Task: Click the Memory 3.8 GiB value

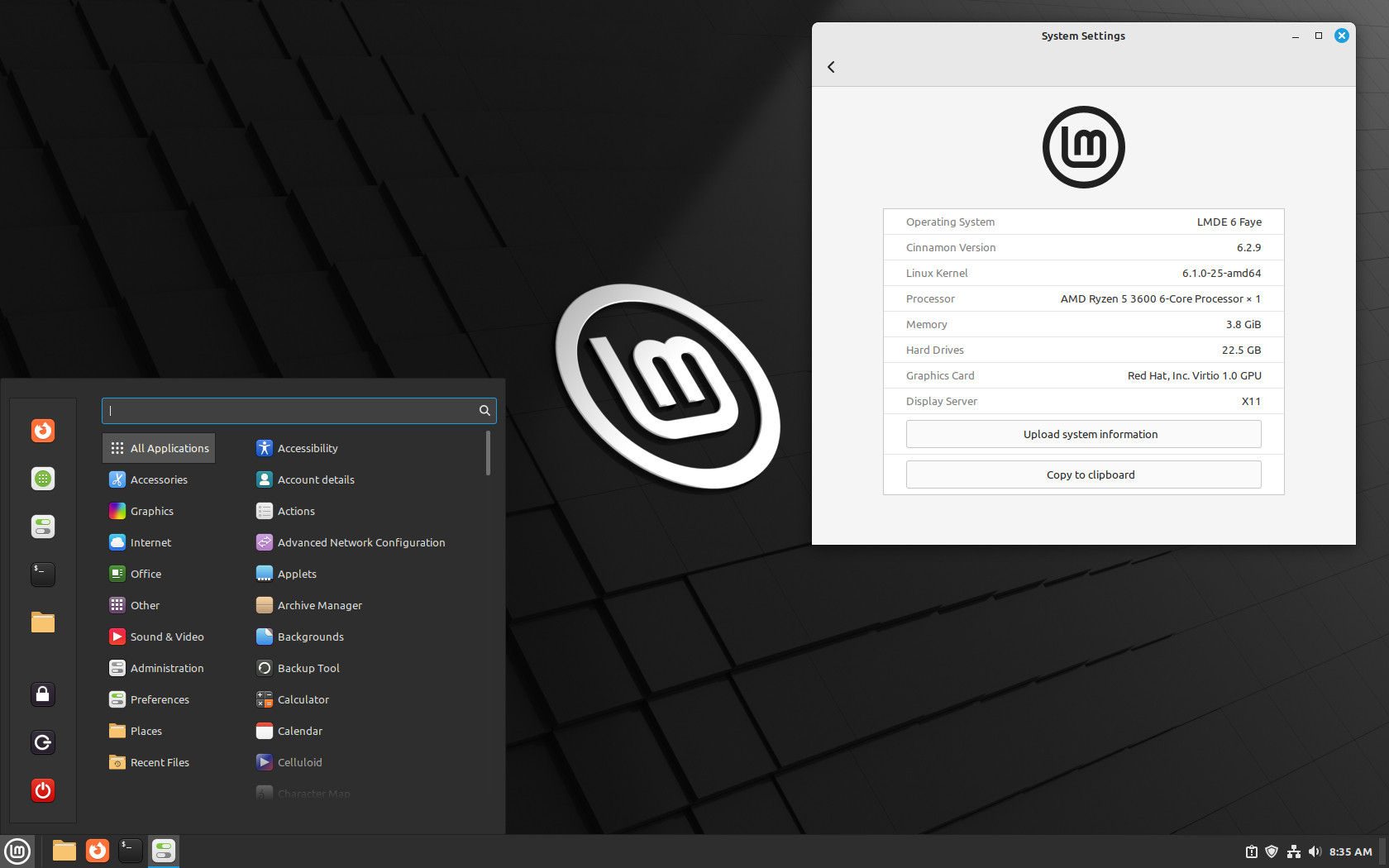Action: [1243, 324]
